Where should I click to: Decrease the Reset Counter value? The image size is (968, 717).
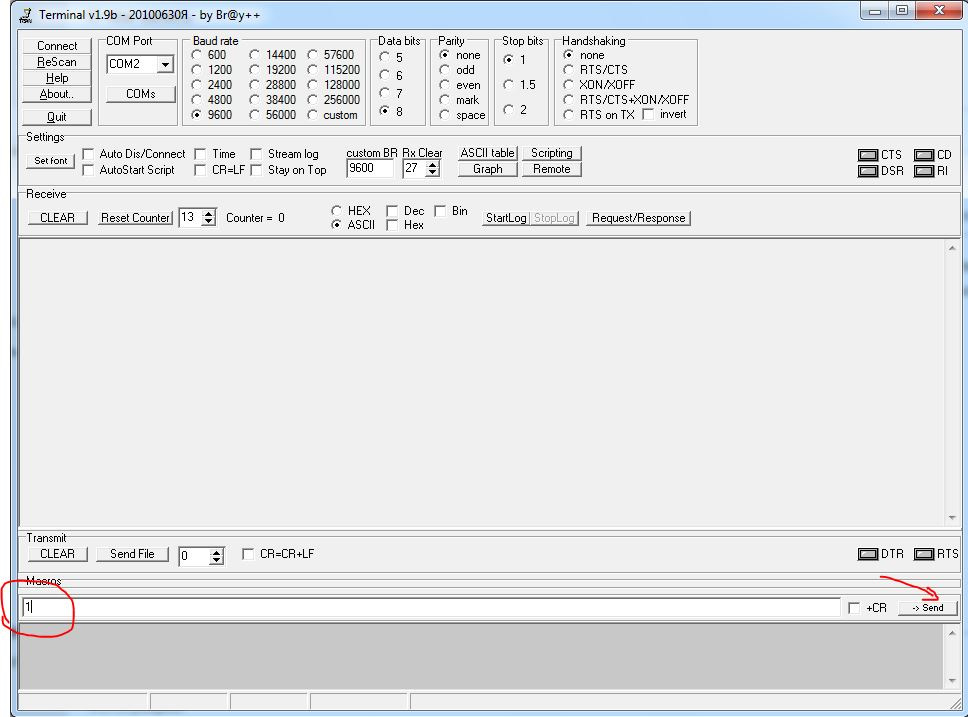209,222
